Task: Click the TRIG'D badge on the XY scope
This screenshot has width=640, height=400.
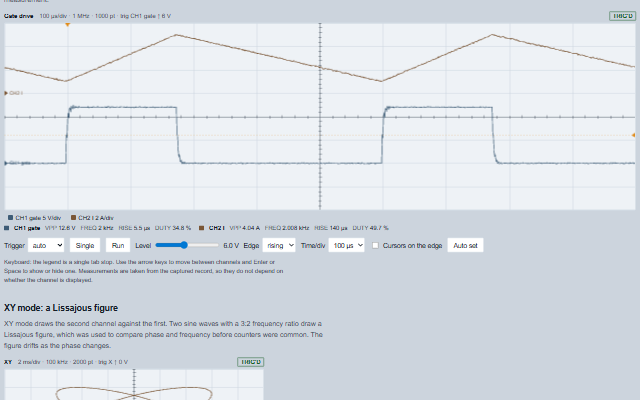Action: 251,362
